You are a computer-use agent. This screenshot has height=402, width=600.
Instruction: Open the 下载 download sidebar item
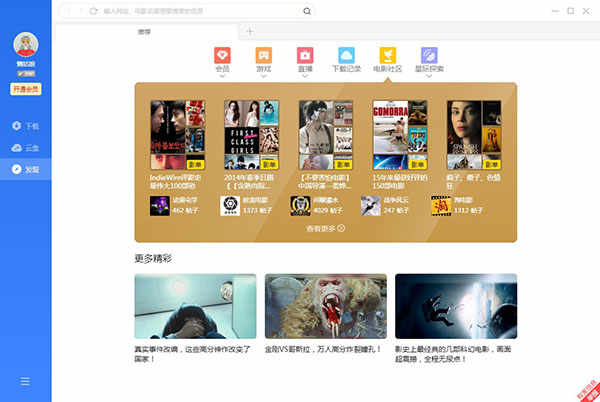(x=26, y=125)
